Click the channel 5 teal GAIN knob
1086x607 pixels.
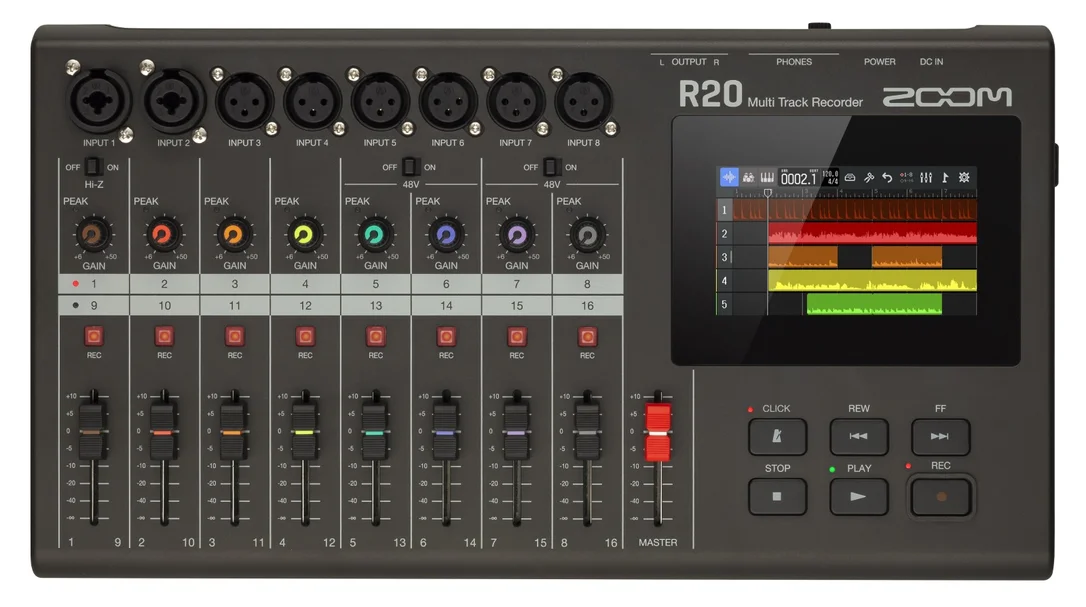pos(375,236)
